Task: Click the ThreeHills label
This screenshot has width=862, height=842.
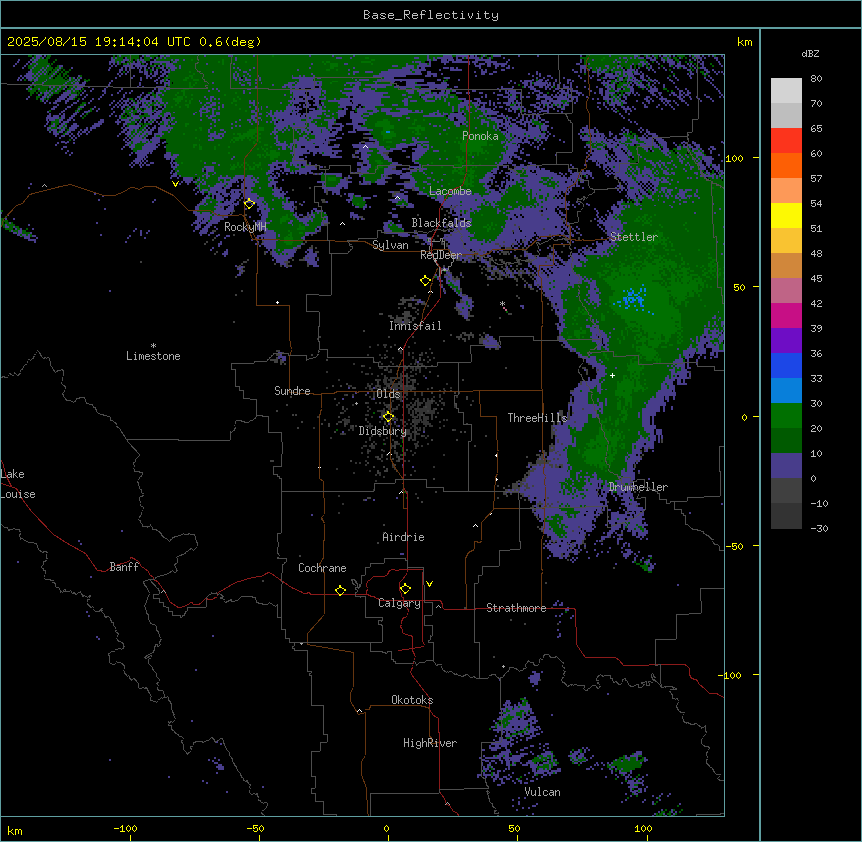Action: 537,418
